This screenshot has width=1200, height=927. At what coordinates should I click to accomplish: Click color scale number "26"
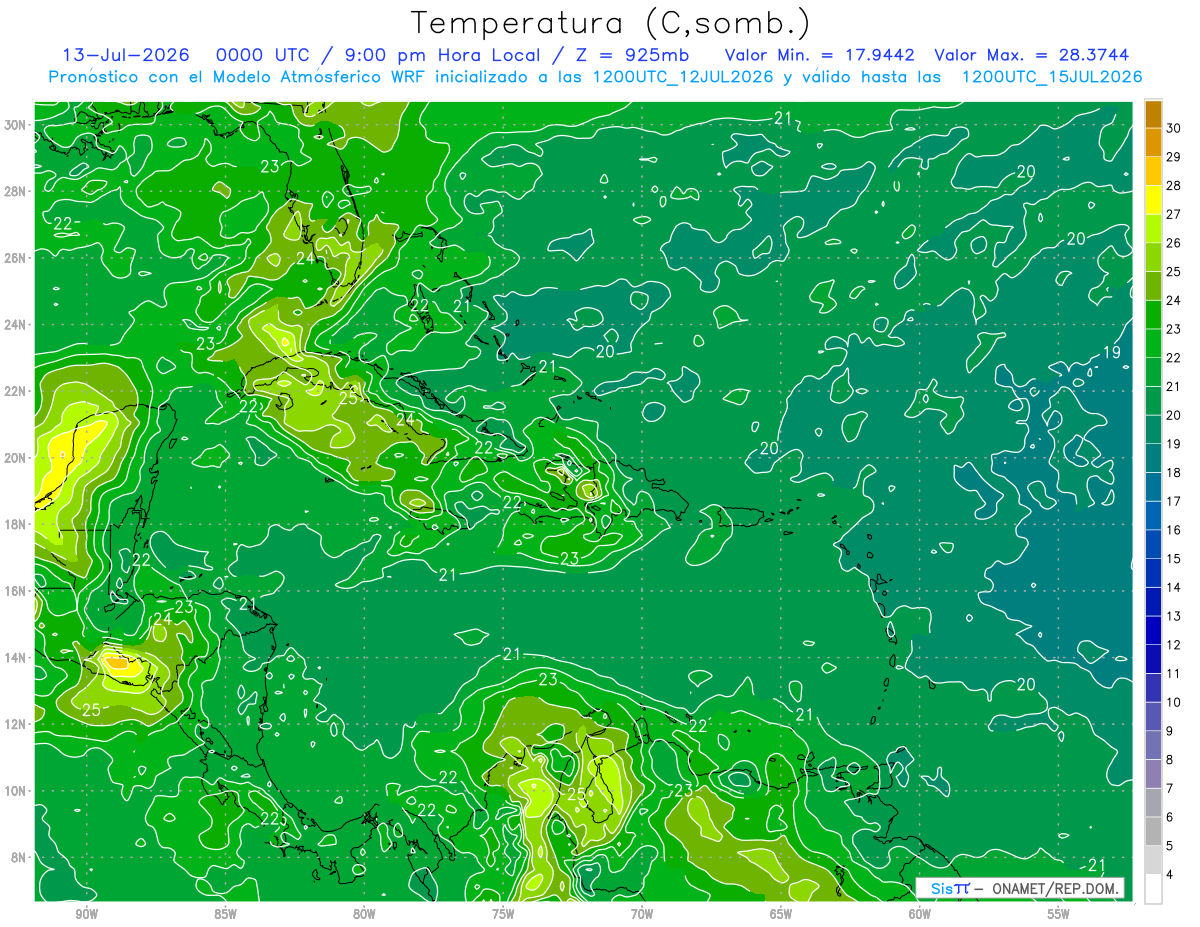[x=1174, y=243]
